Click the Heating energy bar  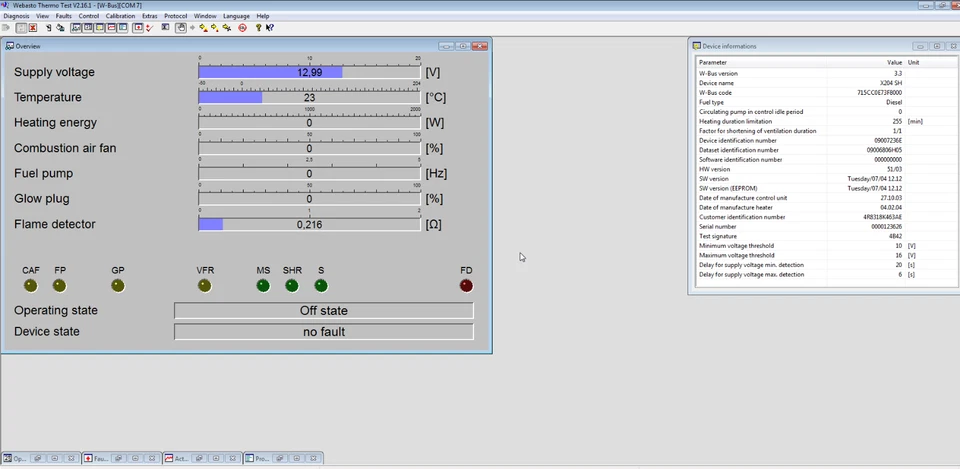click(x=309, y=123)
